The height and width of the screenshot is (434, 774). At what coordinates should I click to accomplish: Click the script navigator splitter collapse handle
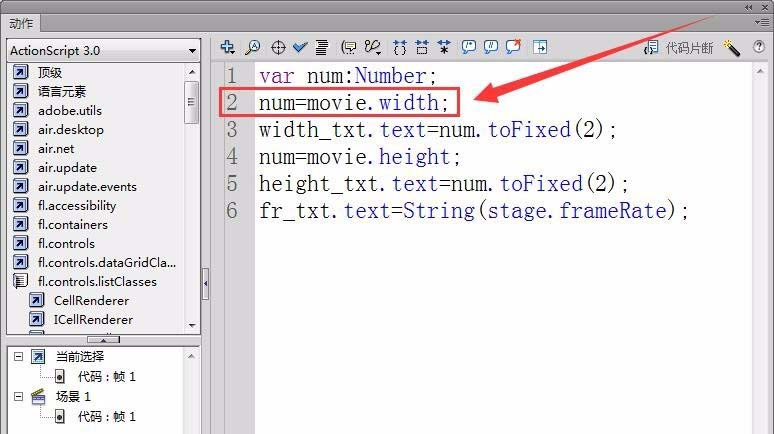point(103,340)
